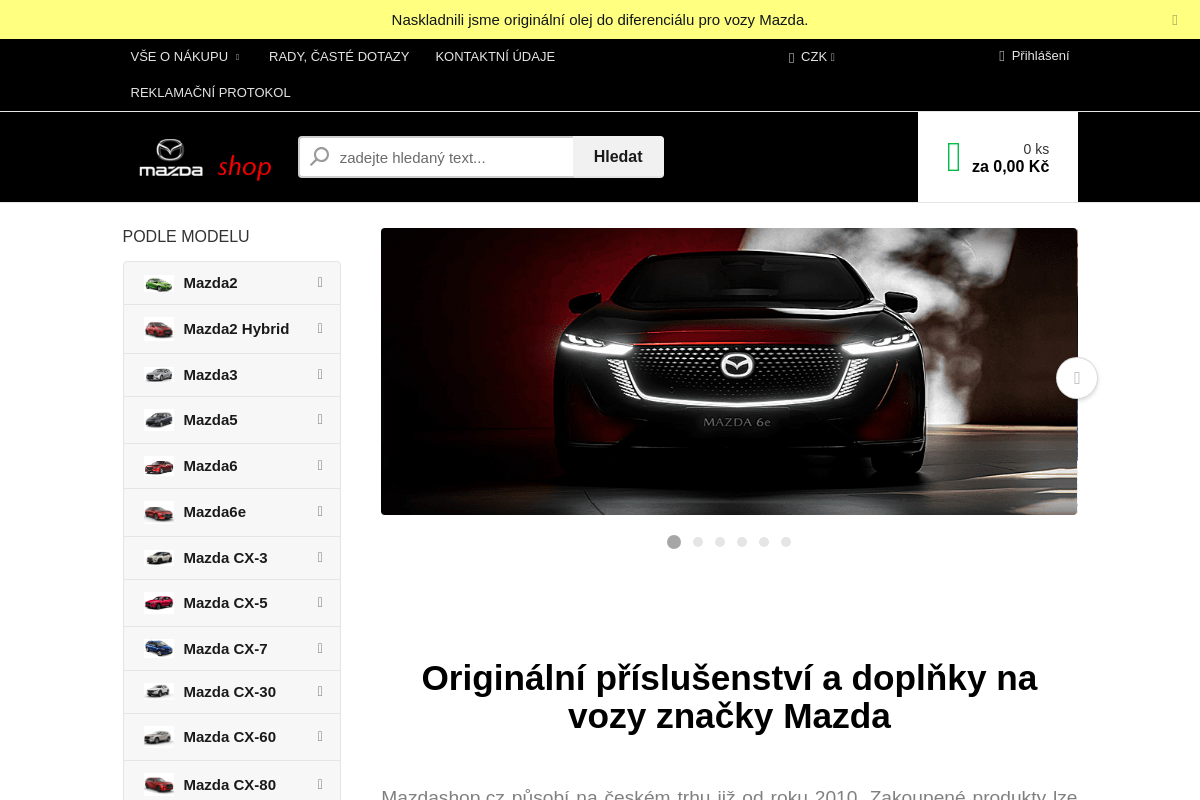The height and width of the screenshot is (800, 1200).
Task: Expand the Mazda3 category arrow
Action: click(x=320, y=374)
